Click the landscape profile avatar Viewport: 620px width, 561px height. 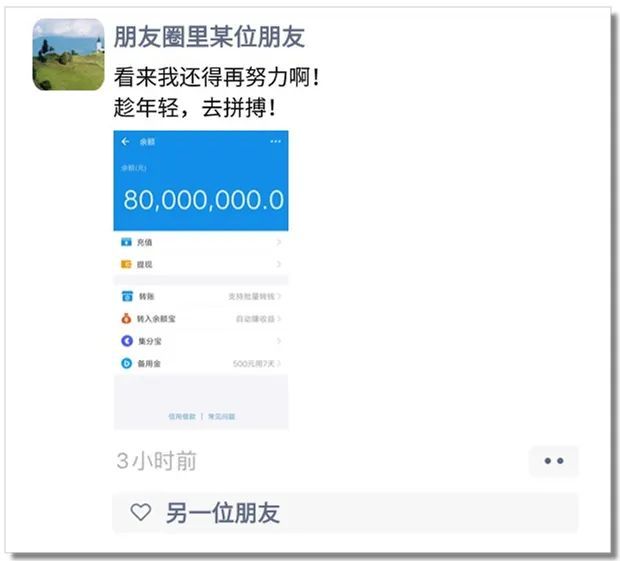tap(68, 55)
